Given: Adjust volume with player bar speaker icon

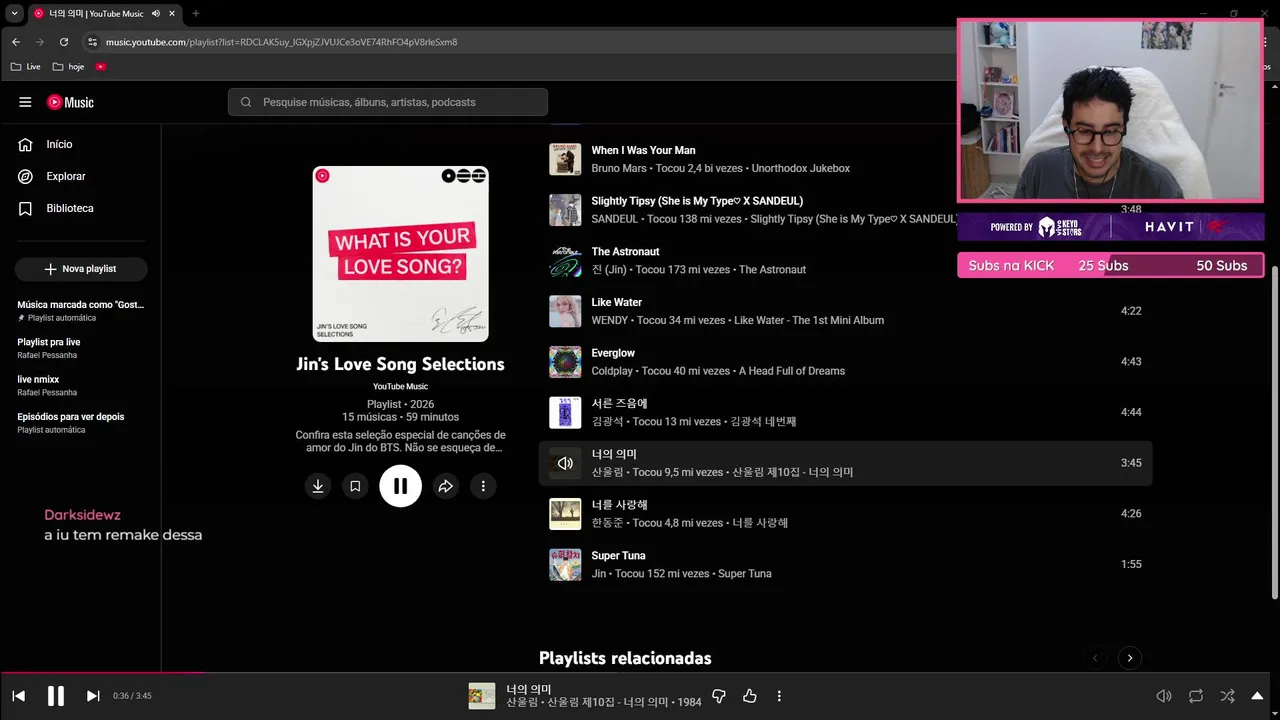Looking at the screenshot, I should (1164, 696).
